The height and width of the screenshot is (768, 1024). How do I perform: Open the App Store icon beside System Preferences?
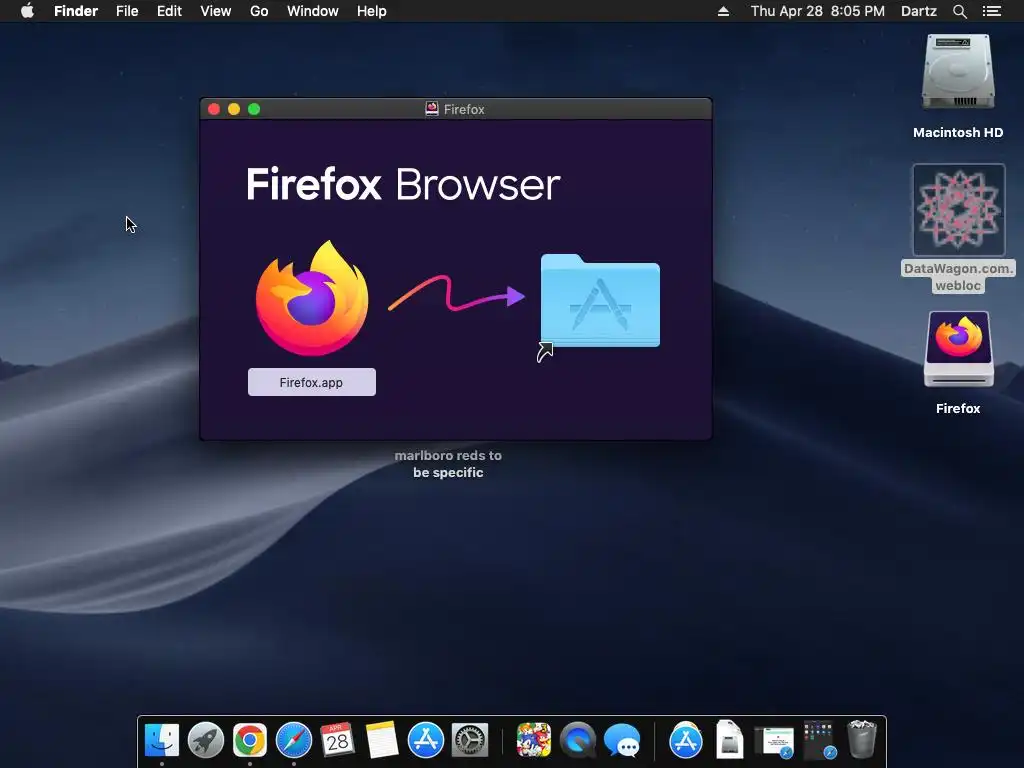tap(426, 740)
